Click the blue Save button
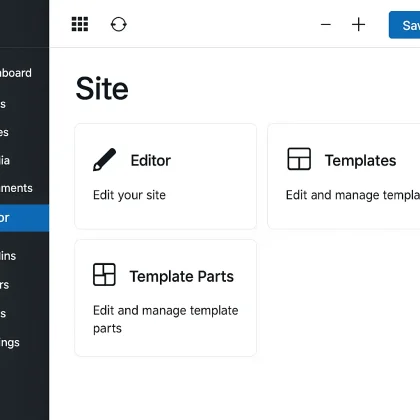The height and width of the screenshot is (420, 420). point(404,25)
